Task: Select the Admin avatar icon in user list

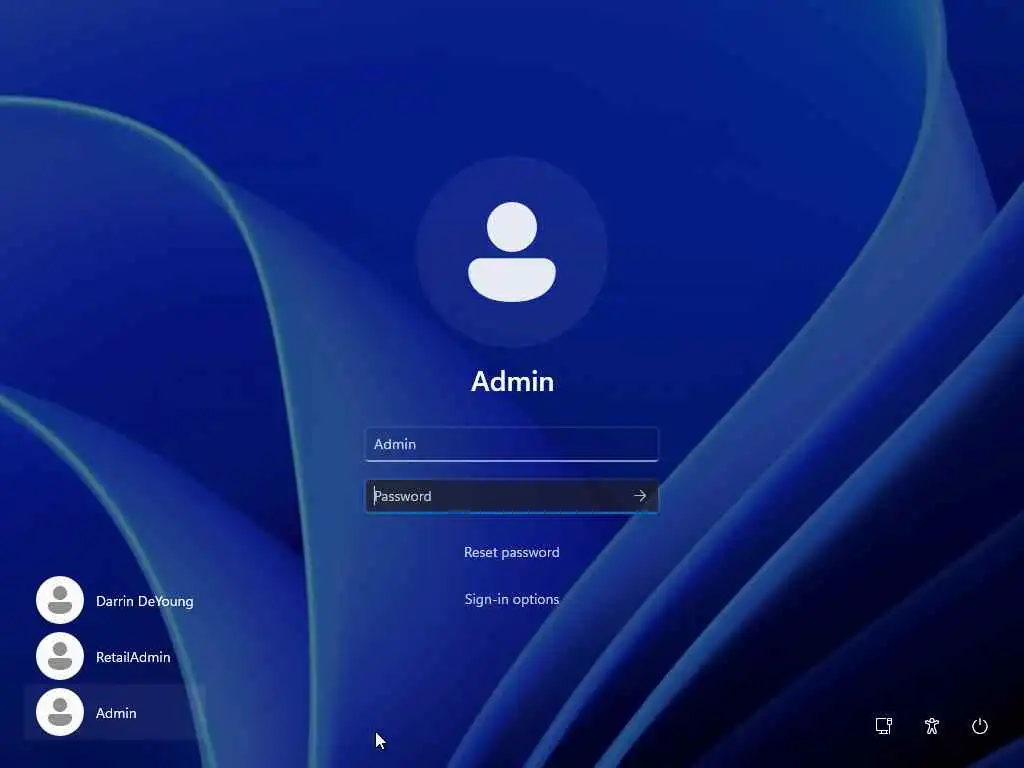Action: click(x=59, y=712)
